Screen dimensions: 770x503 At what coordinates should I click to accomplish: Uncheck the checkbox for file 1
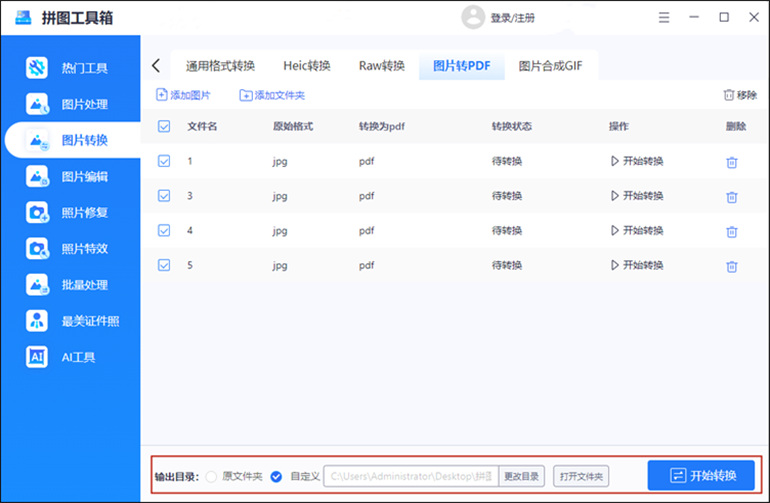164,161
